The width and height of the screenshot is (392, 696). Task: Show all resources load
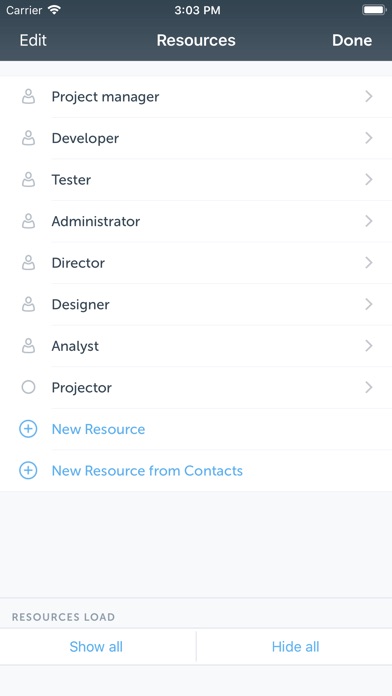tap(96, 647)
